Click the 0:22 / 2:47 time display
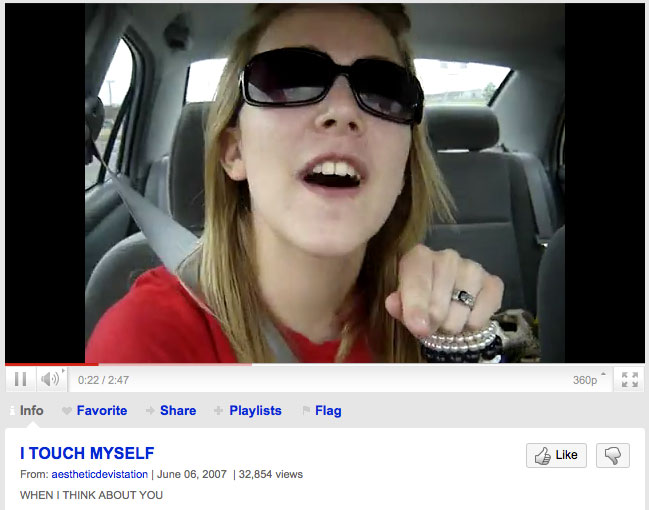The width and height of the screenshot is (649, 510). click(x=103, y=380)
